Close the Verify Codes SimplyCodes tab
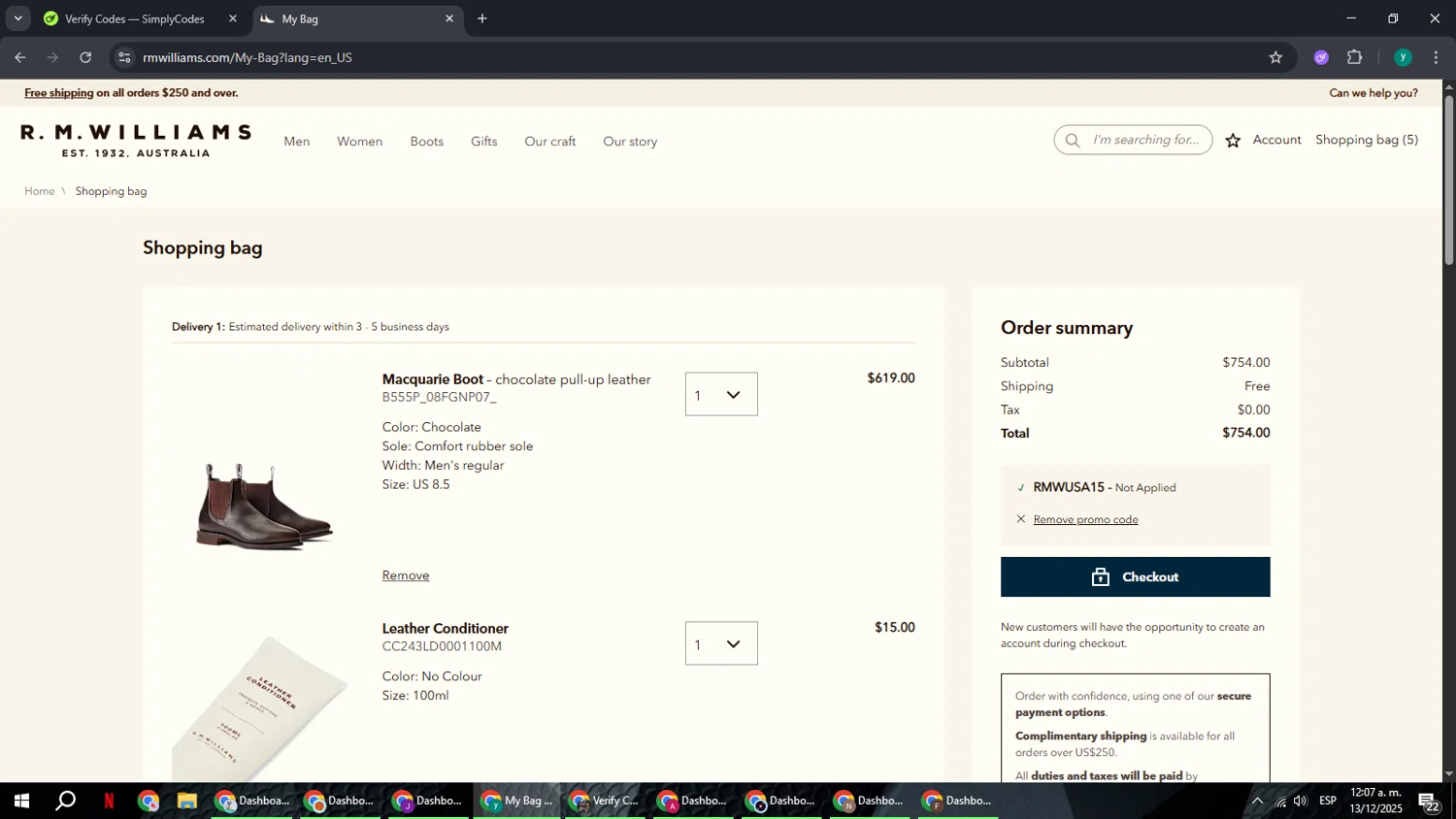This screenshot has height=819, width=1456. coord(233,18)
